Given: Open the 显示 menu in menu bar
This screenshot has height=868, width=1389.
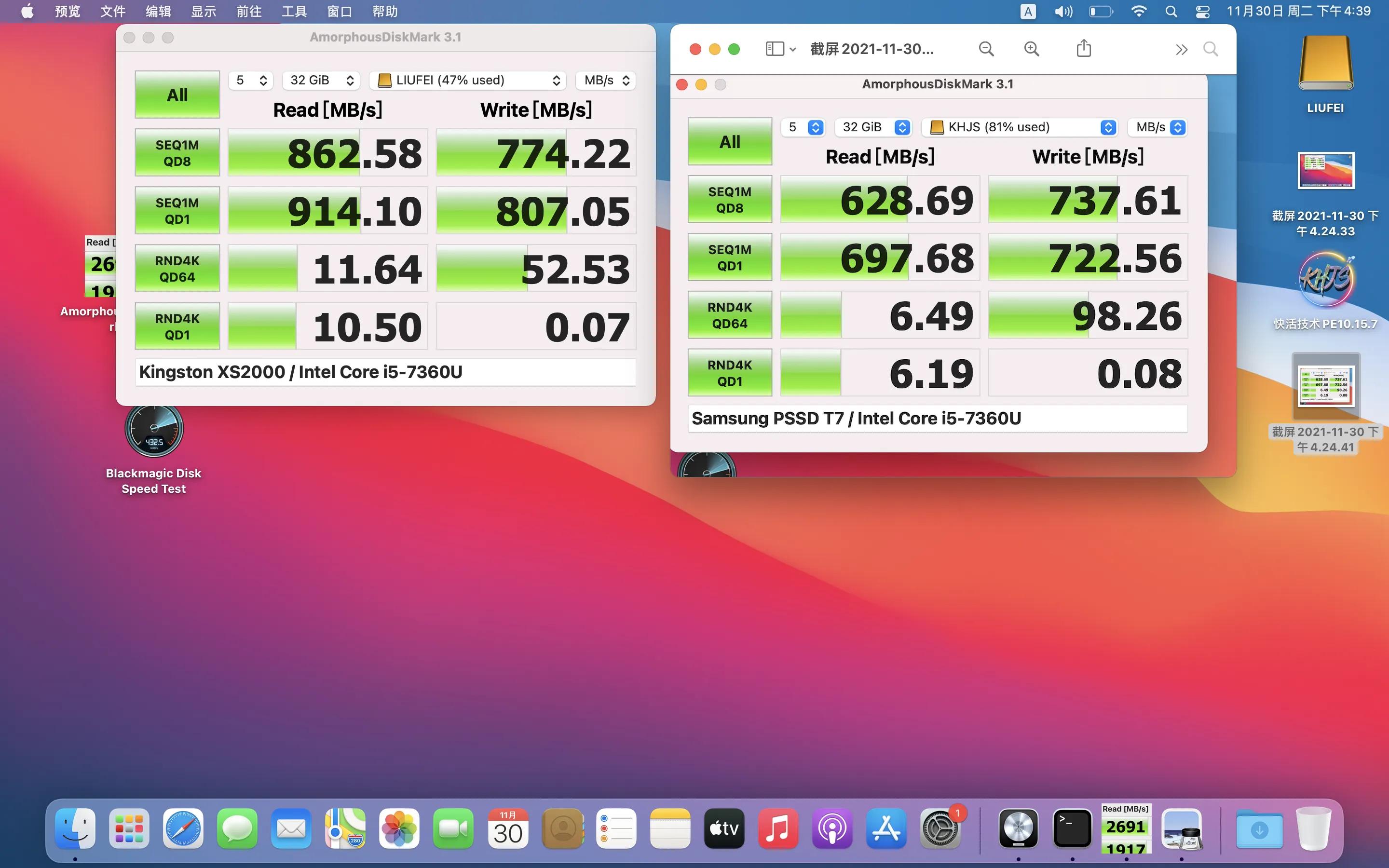Looking at the screenshot, I should pos(203,12).
